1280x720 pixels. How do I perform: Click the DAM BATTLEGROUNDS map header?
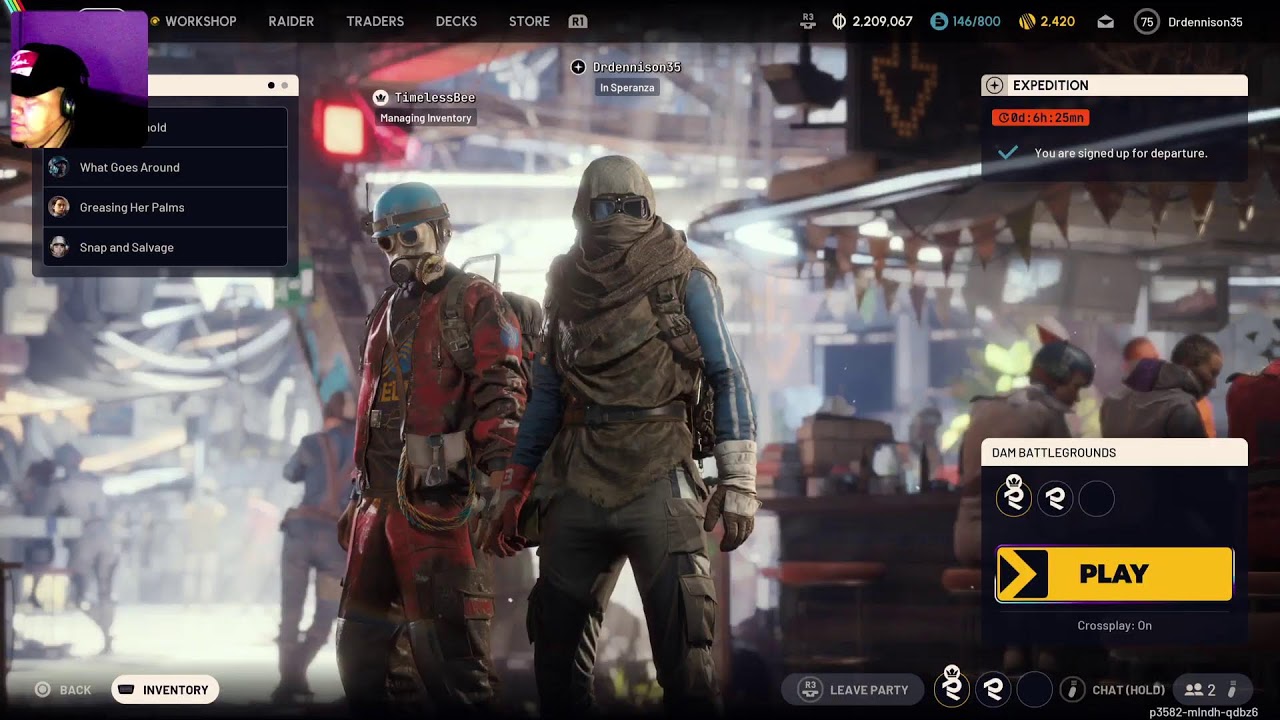pyautogui.click(x=1054, y=453)
